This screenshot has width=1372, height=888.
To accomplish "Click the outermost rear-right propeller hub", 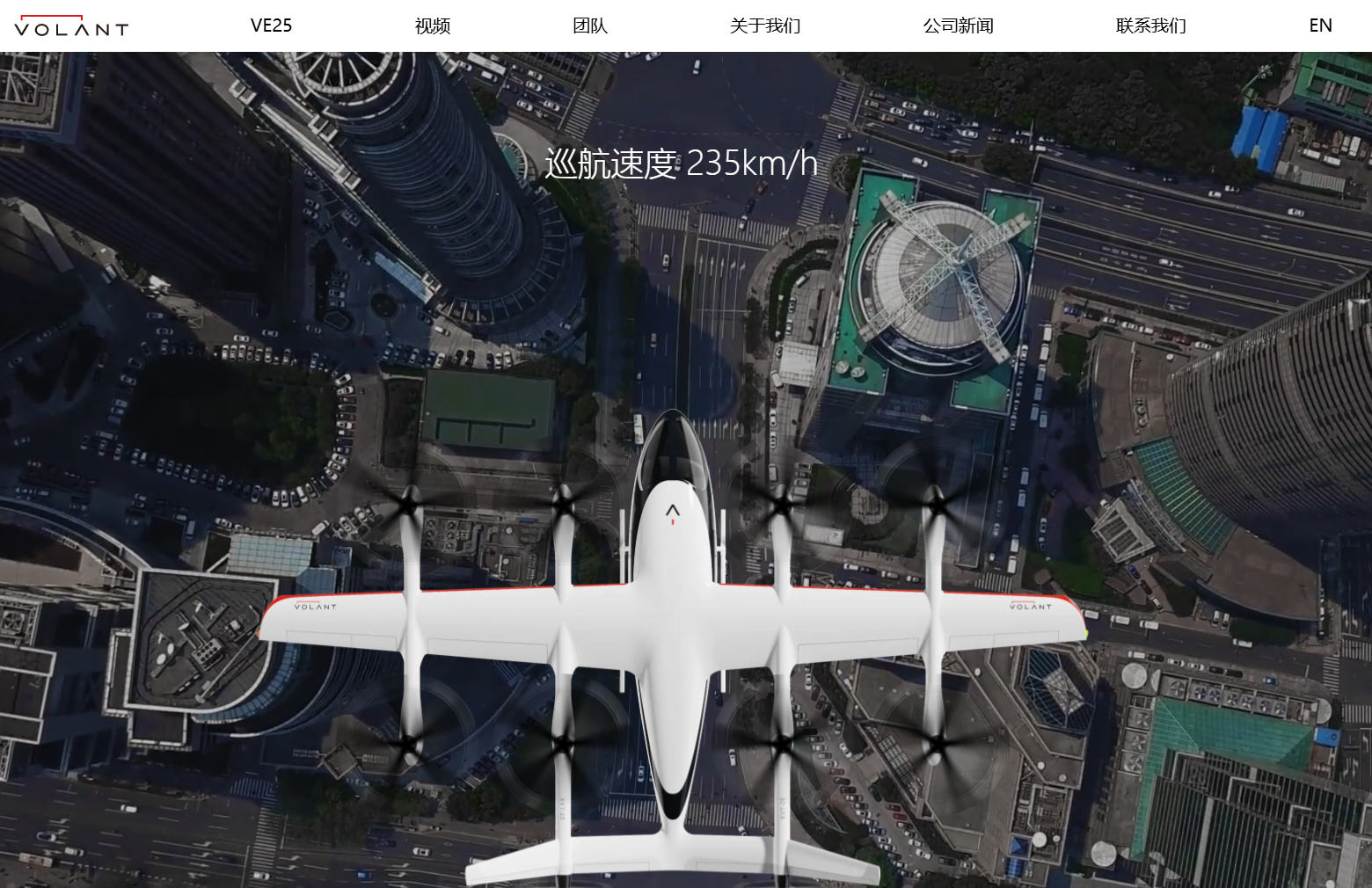I will [938, 746].
